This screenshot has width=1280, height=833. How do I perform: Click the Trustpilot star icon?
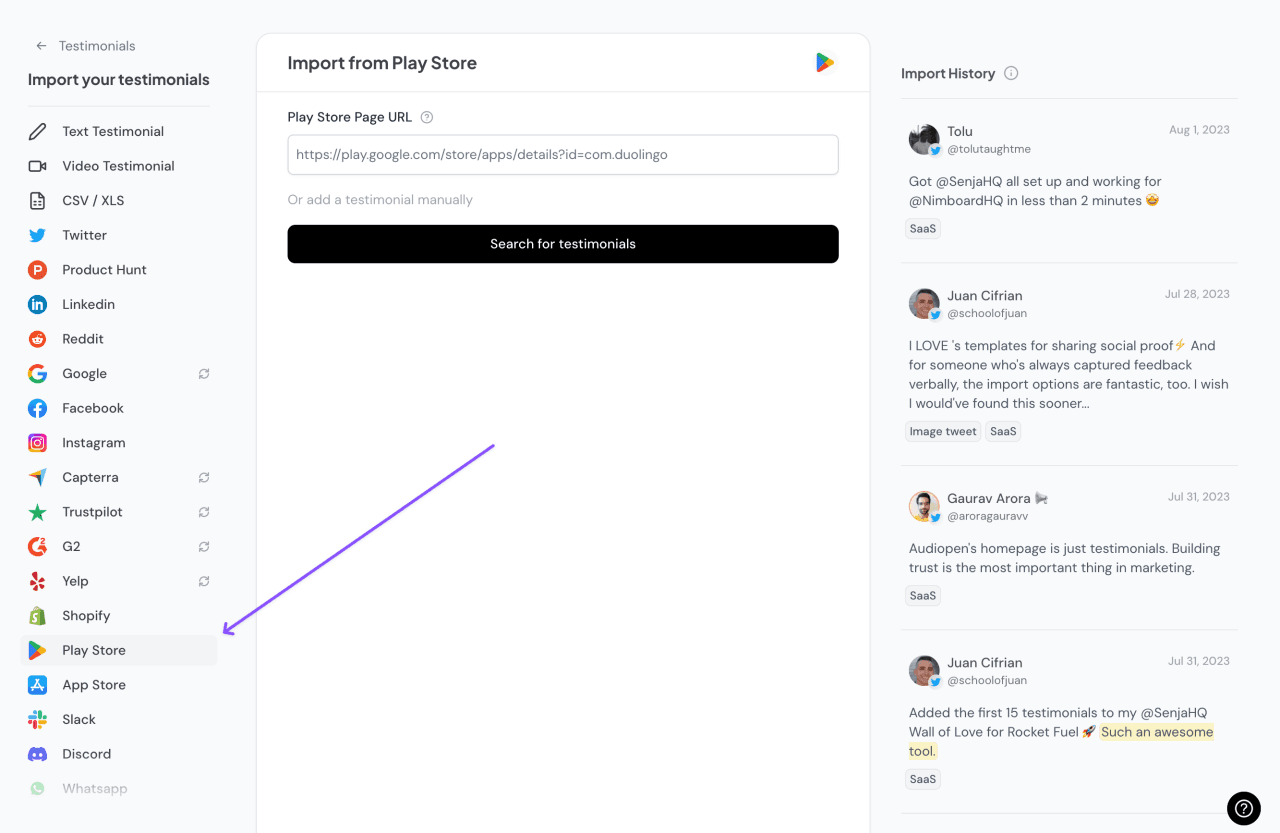tap(37, 512)
